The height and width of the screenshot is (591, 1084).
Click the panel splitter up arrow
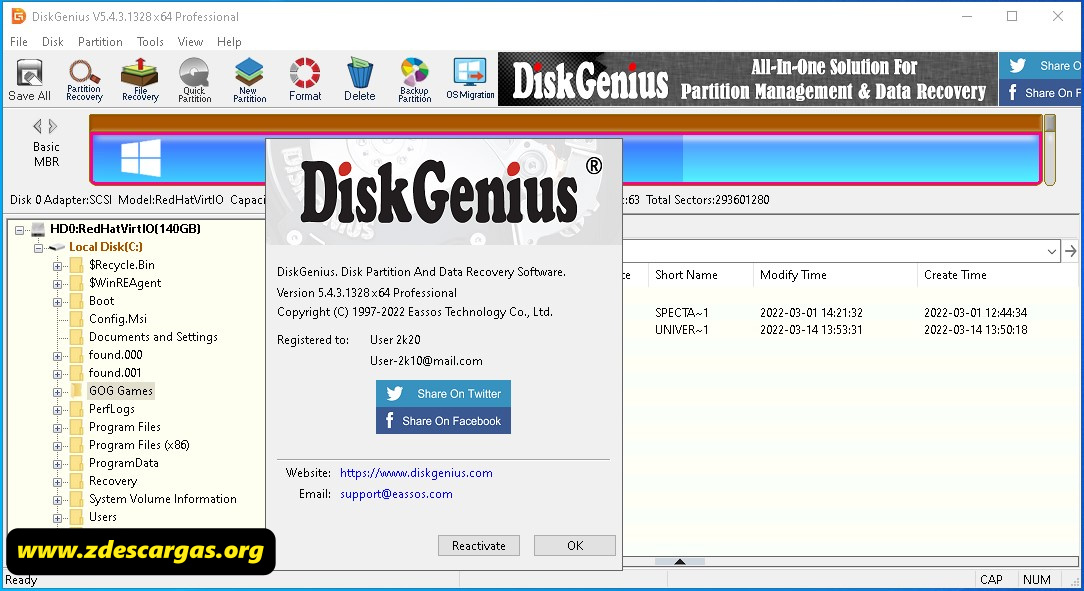click(x=680, y=561)
